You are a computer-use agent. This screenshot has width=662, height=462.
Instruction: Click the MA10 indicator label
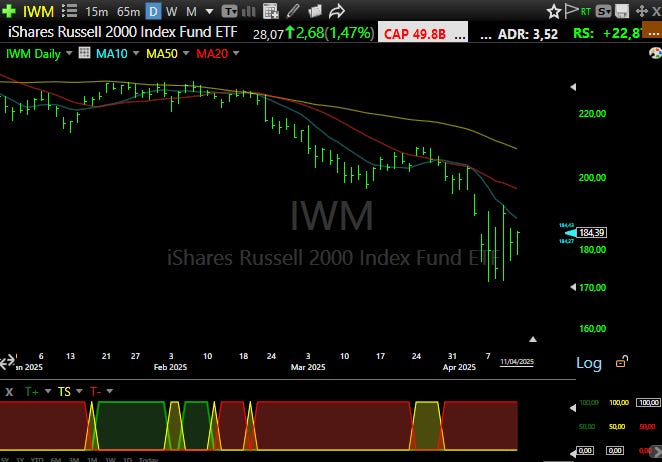[111, 54]
